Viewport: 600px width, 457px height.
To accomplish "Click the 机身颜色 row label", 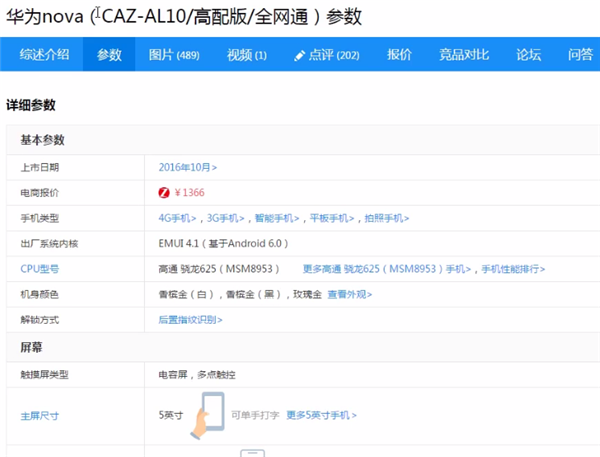I will [x=40, y=294].
